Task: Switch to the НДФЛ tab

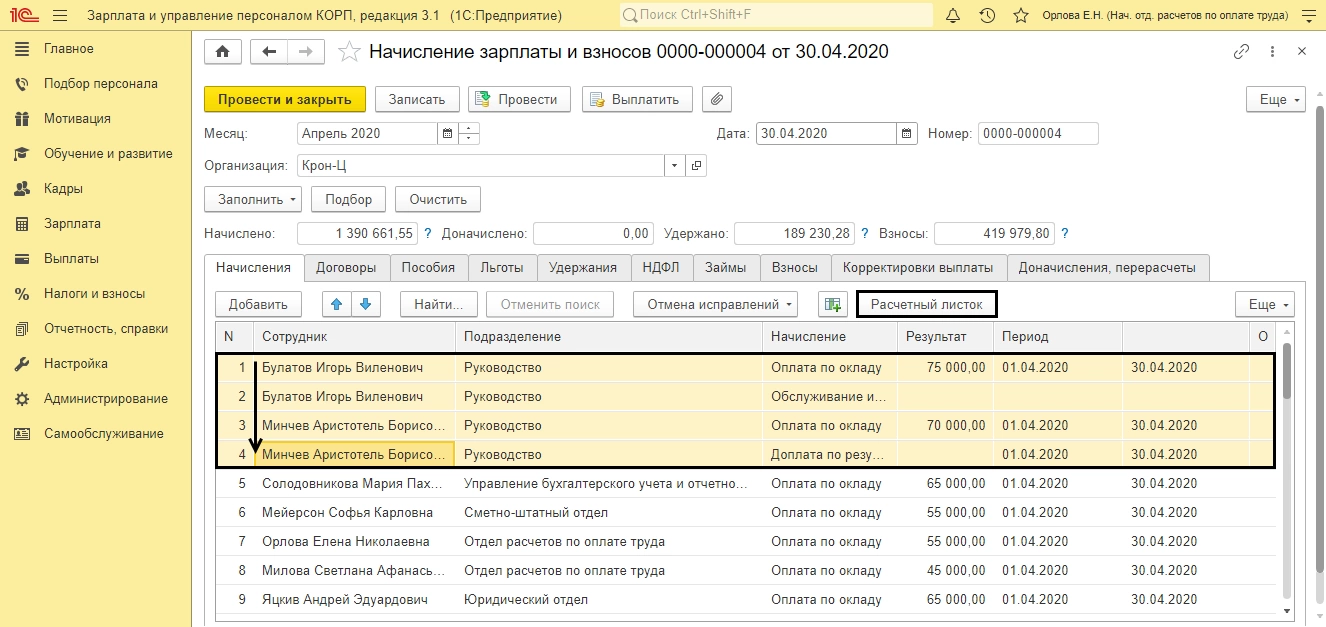Action: pyautogui.click(x=660, y=267)
